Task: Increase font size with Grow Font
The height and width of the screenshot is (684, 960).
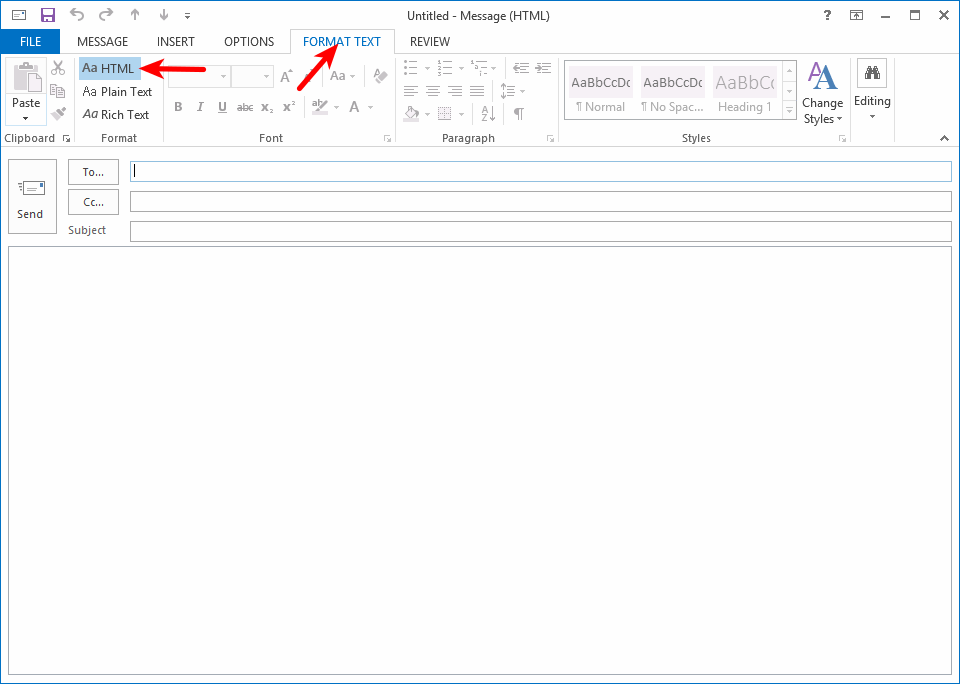Action: point(286,77)
